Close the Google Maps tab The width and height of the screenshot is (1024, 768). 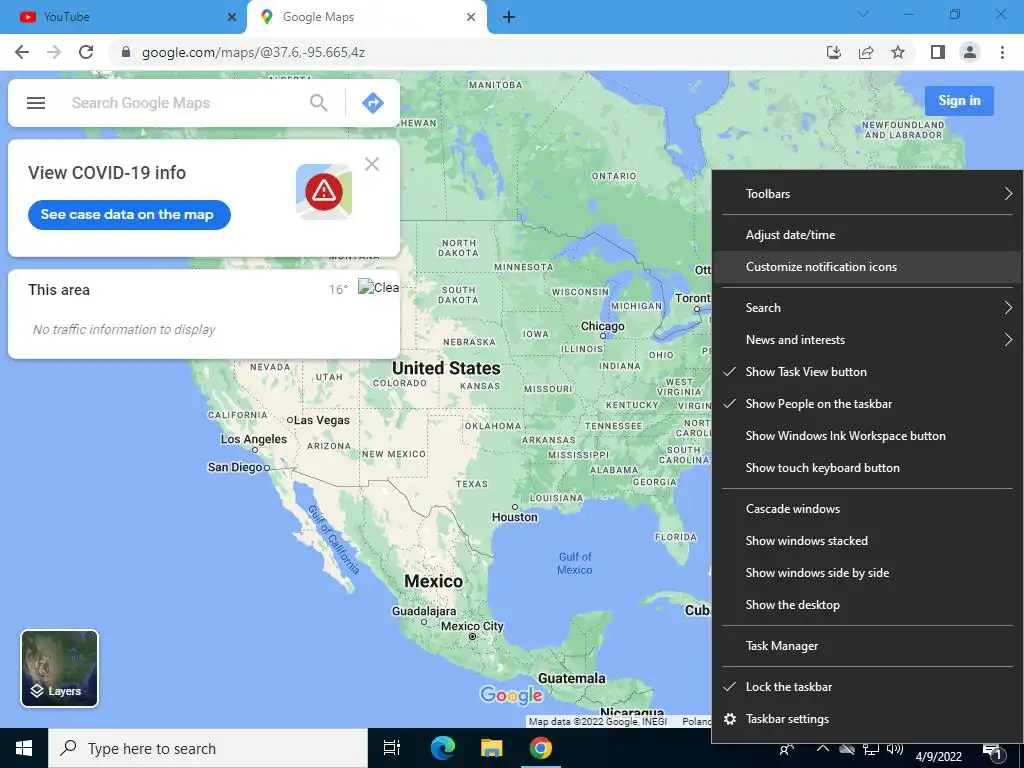pyautogui.click(x=471, y=17)
